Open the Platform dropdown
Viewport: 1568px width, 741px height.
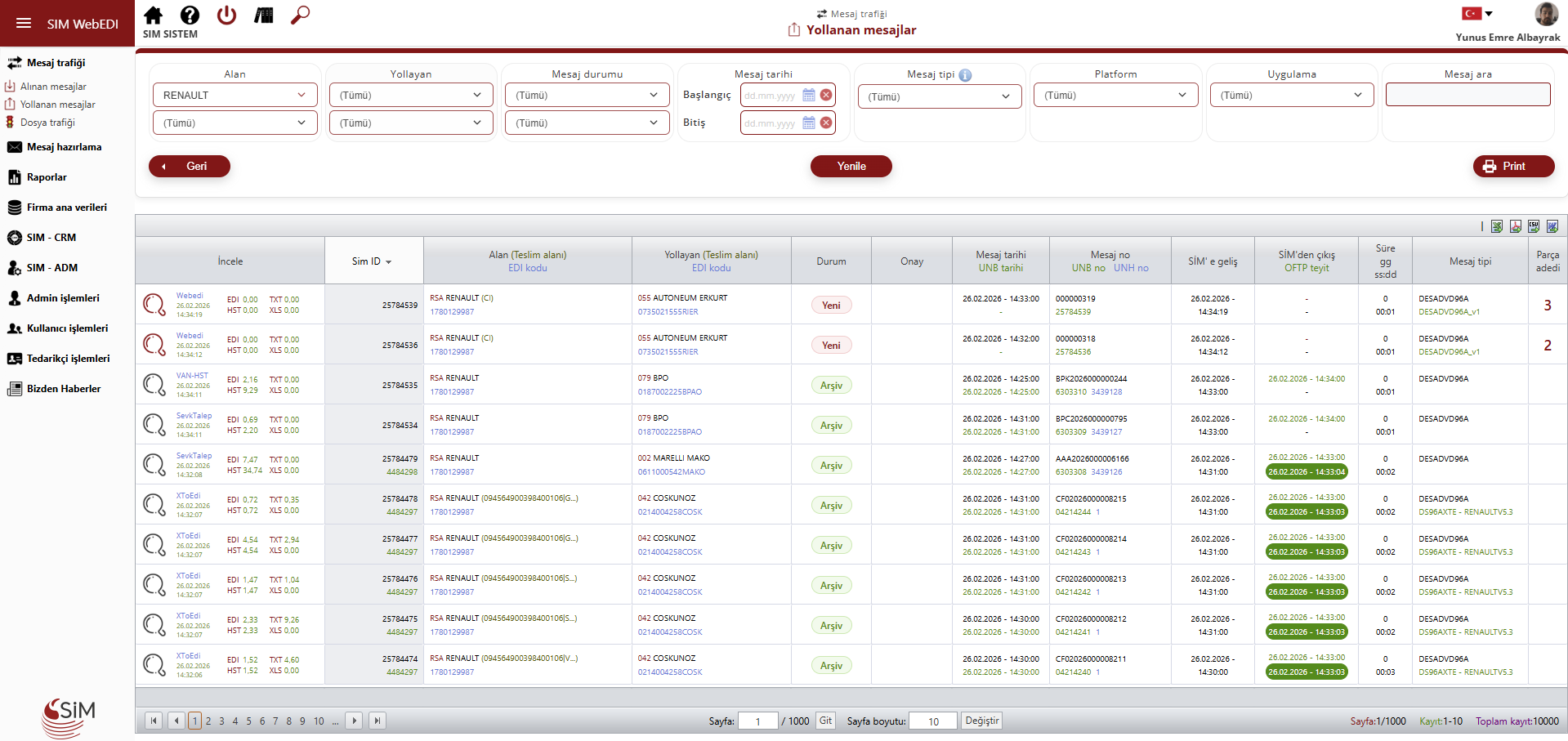pos(1115,95)
